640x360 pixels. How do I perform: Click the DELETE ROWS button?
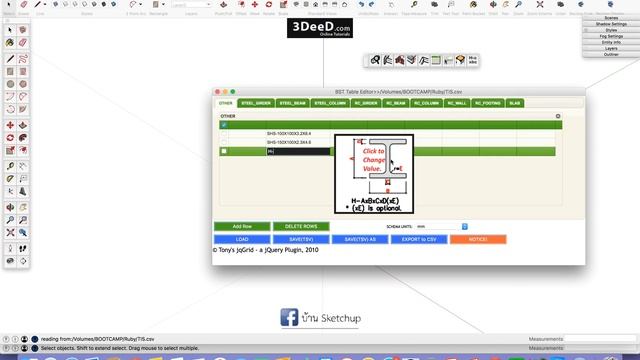click(x=301, y=227)
